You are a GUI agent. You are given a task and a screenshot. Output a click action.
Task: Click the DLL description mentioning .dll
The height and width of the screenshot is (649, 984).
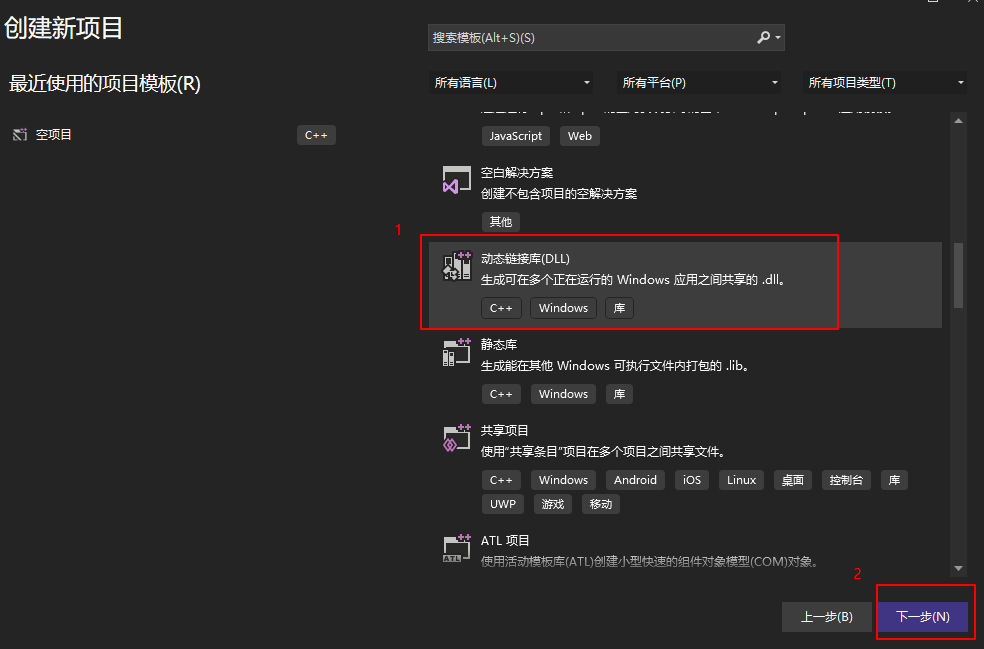click(633, 280)
